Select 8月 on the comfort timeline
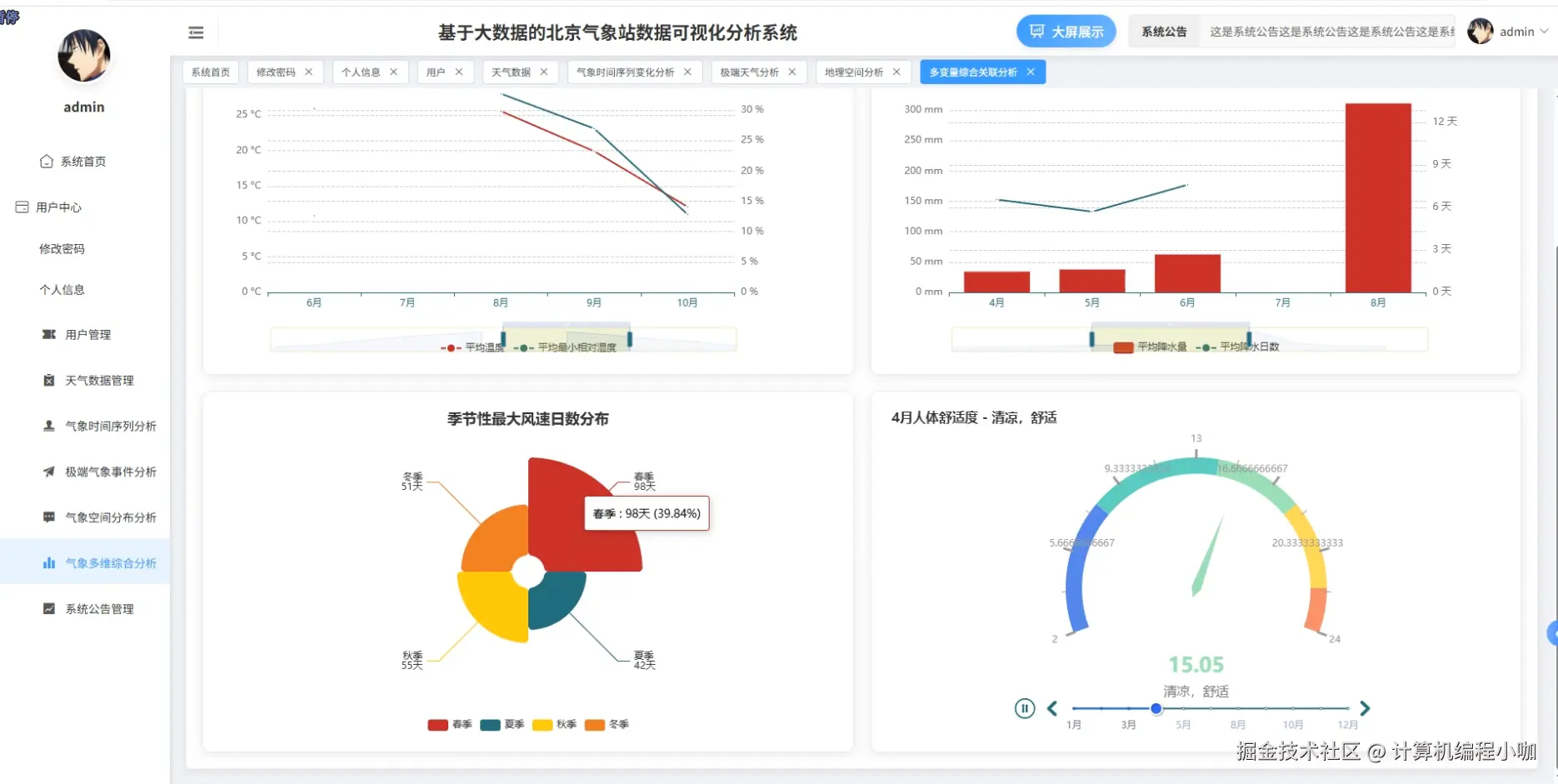The image size is (1558, 784). pyautogui.click(x=1238, y=725)
